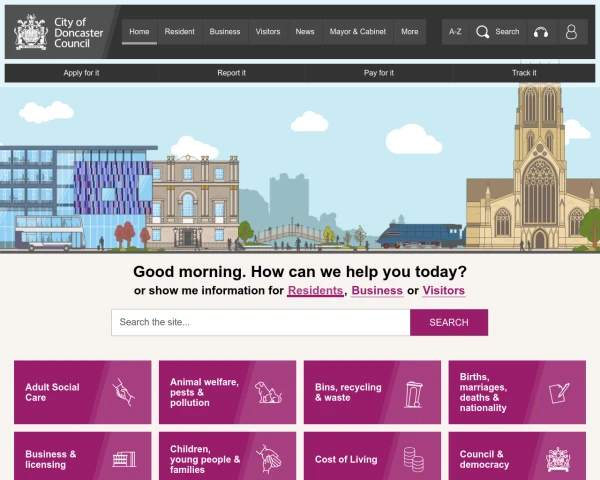Image resolution: width=600 pixels, height=480 pixels.
Task: Click the City of Doncaster Council logo
Action: click(60, 32)
